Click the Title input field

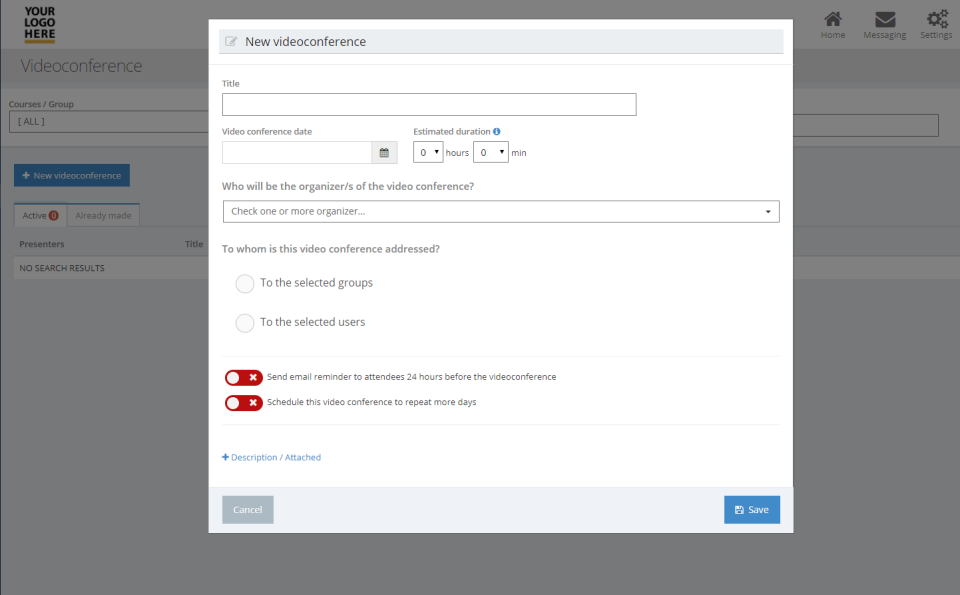pos(429,105)
